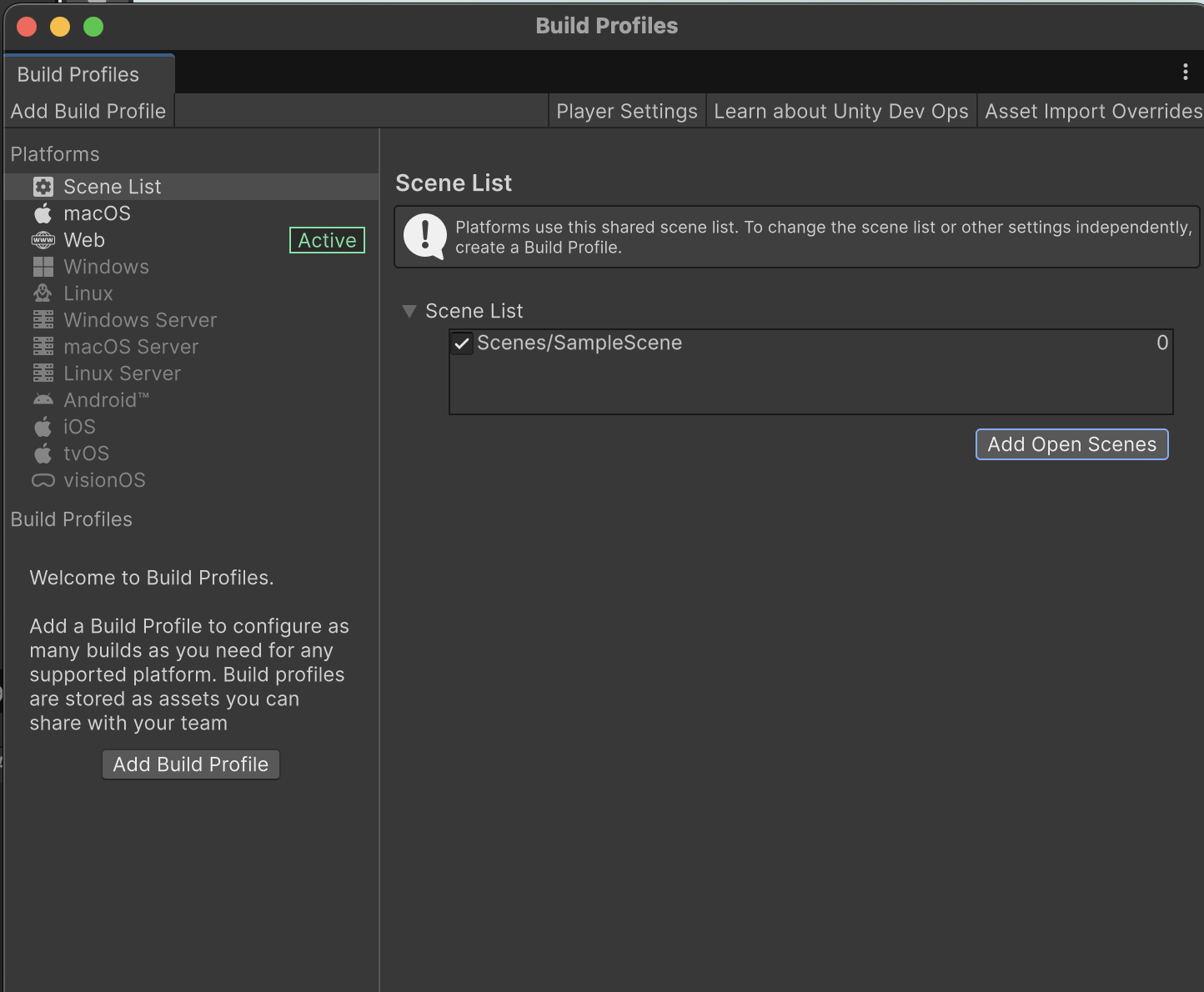Select Scene List in the Platforms list
The width and height of the screenshot is (1204, 992).
click(x=192, y=187)
